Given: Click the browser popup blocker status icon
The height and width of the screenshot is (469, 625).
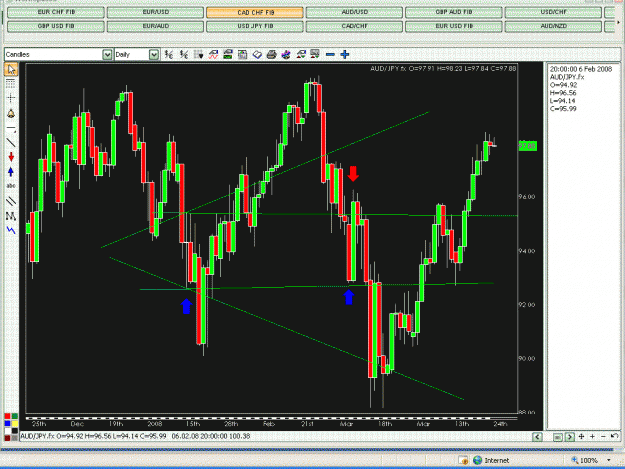Looking at the screenshot, I should pos(463,461).
